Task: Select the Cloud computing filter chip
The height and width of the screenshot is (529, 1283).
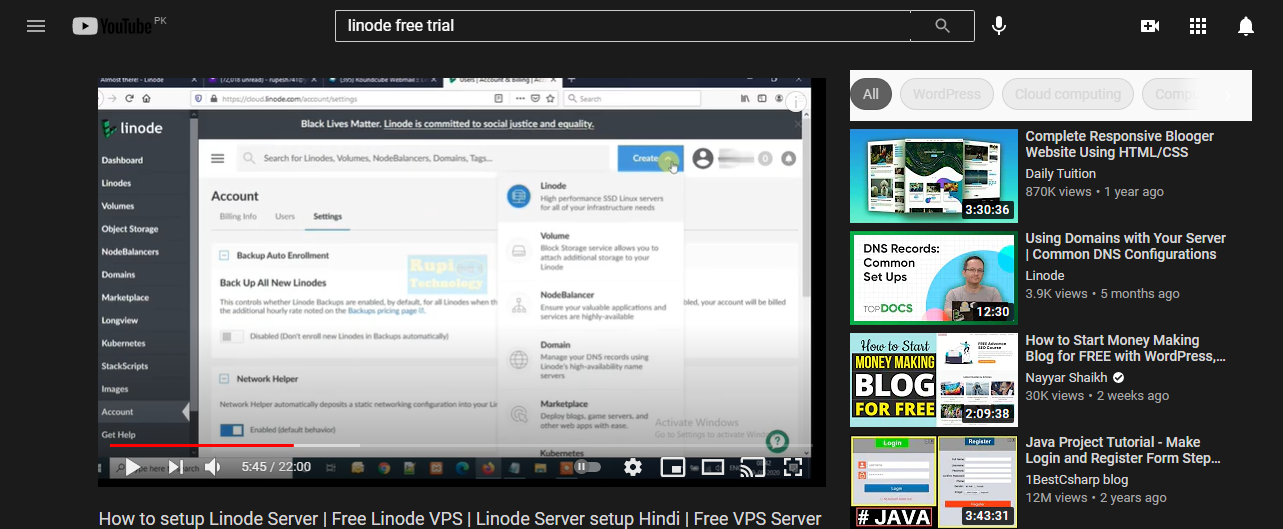Action: point(1068,94)
